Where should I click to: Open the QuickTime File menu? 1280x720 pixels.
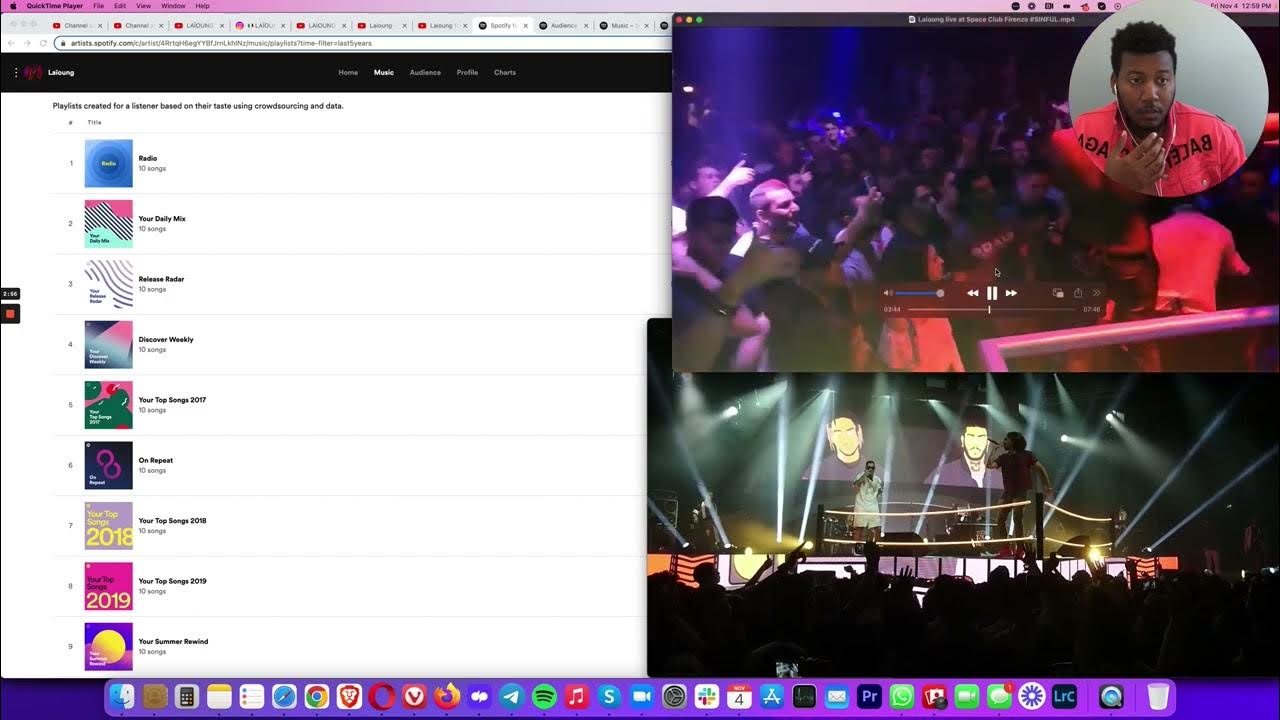tap(98, 6)
